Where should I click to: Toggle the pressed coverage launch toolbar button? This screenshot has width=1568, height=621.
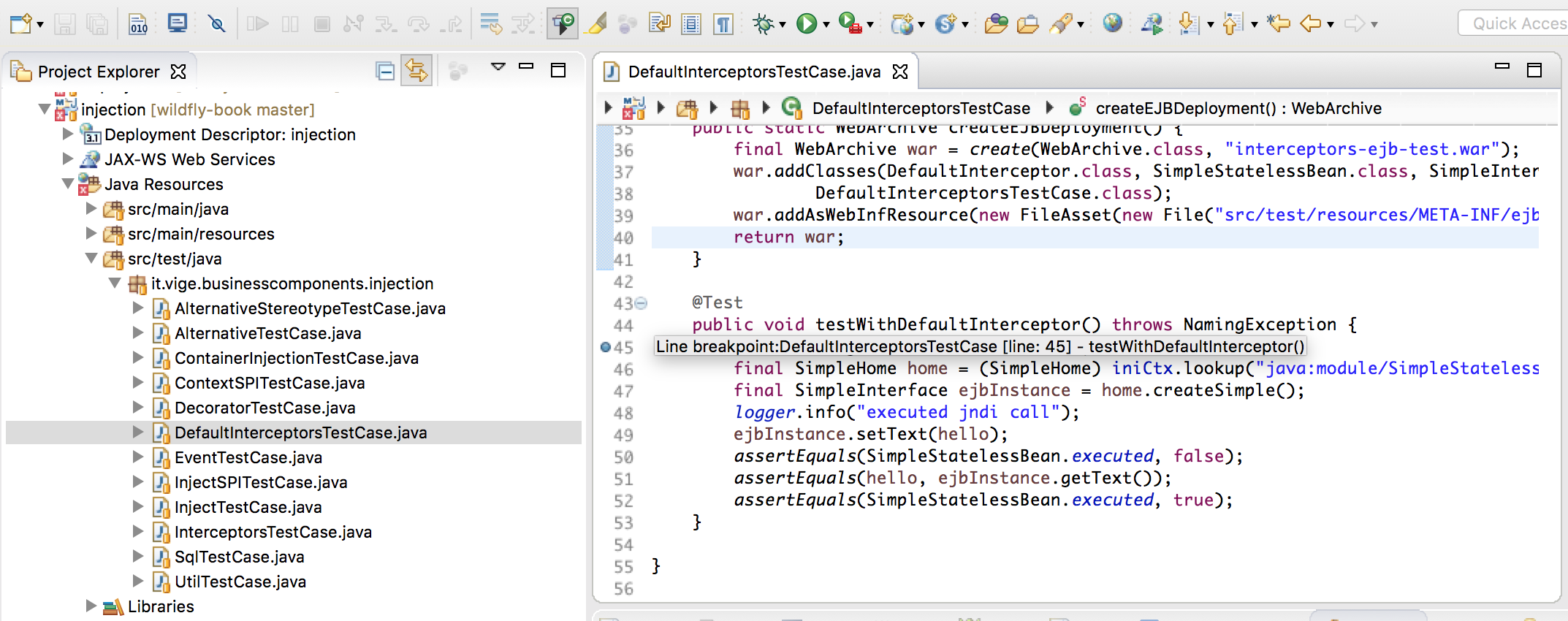(x=563, y=23)
